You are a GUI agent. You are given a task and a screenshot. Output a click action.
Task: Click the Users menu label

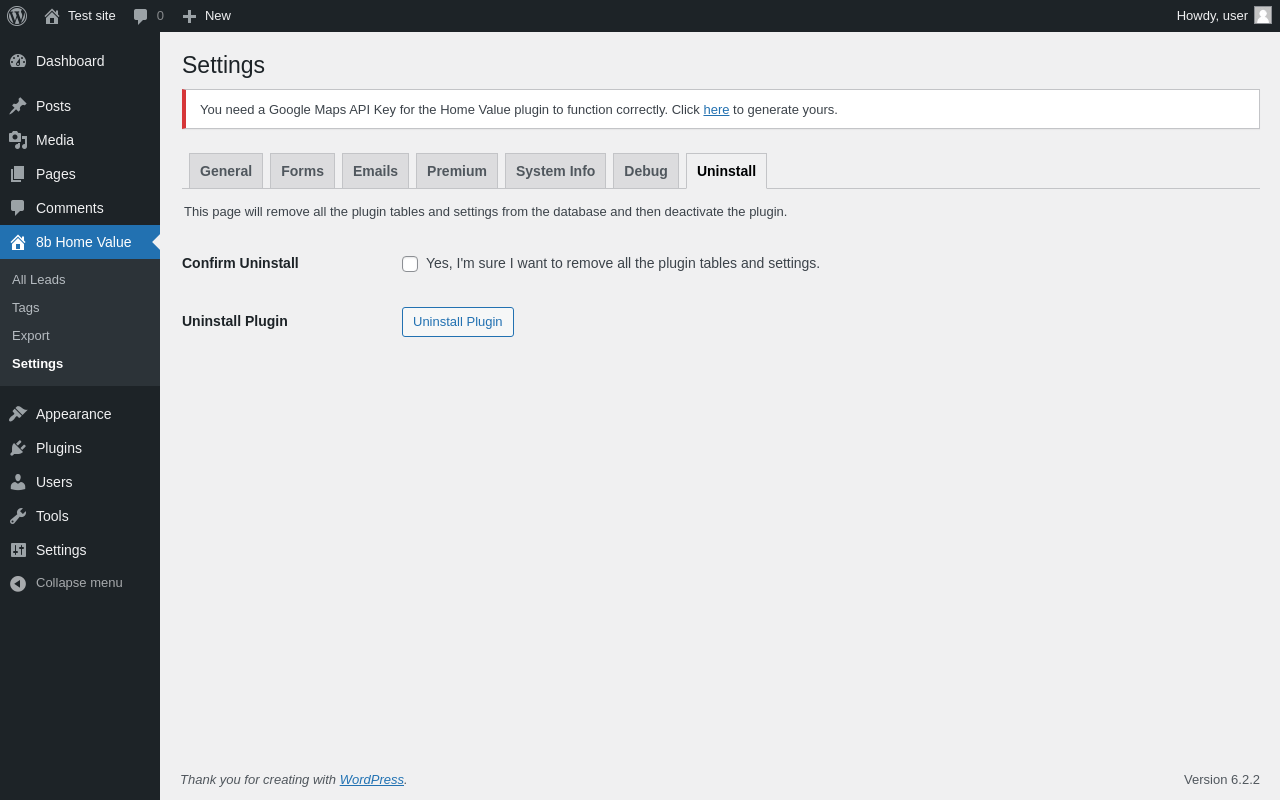[x=54, y=482]
